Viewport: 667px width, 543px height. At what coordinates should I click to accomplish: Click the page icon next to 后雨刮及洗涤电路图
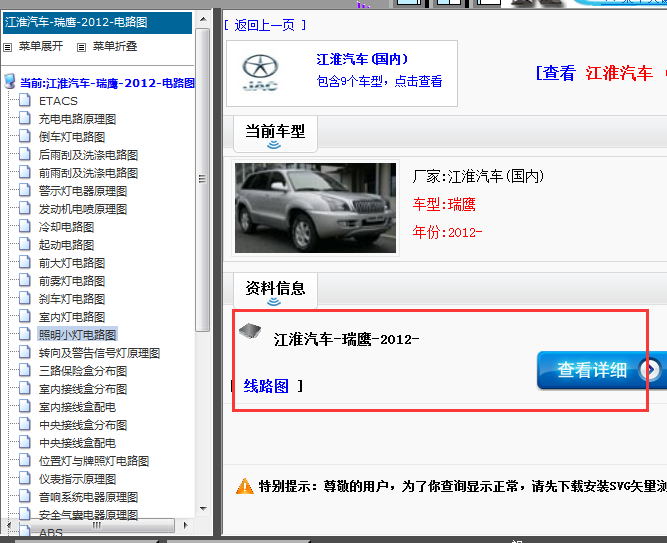(x=25, y=154)
